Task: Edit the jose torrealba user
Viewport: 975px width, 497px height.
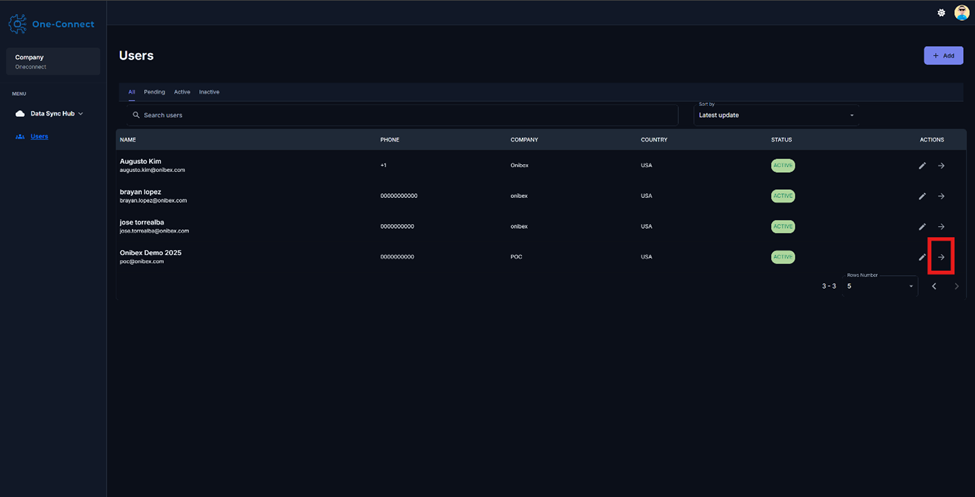Action: tap(922, 227)
